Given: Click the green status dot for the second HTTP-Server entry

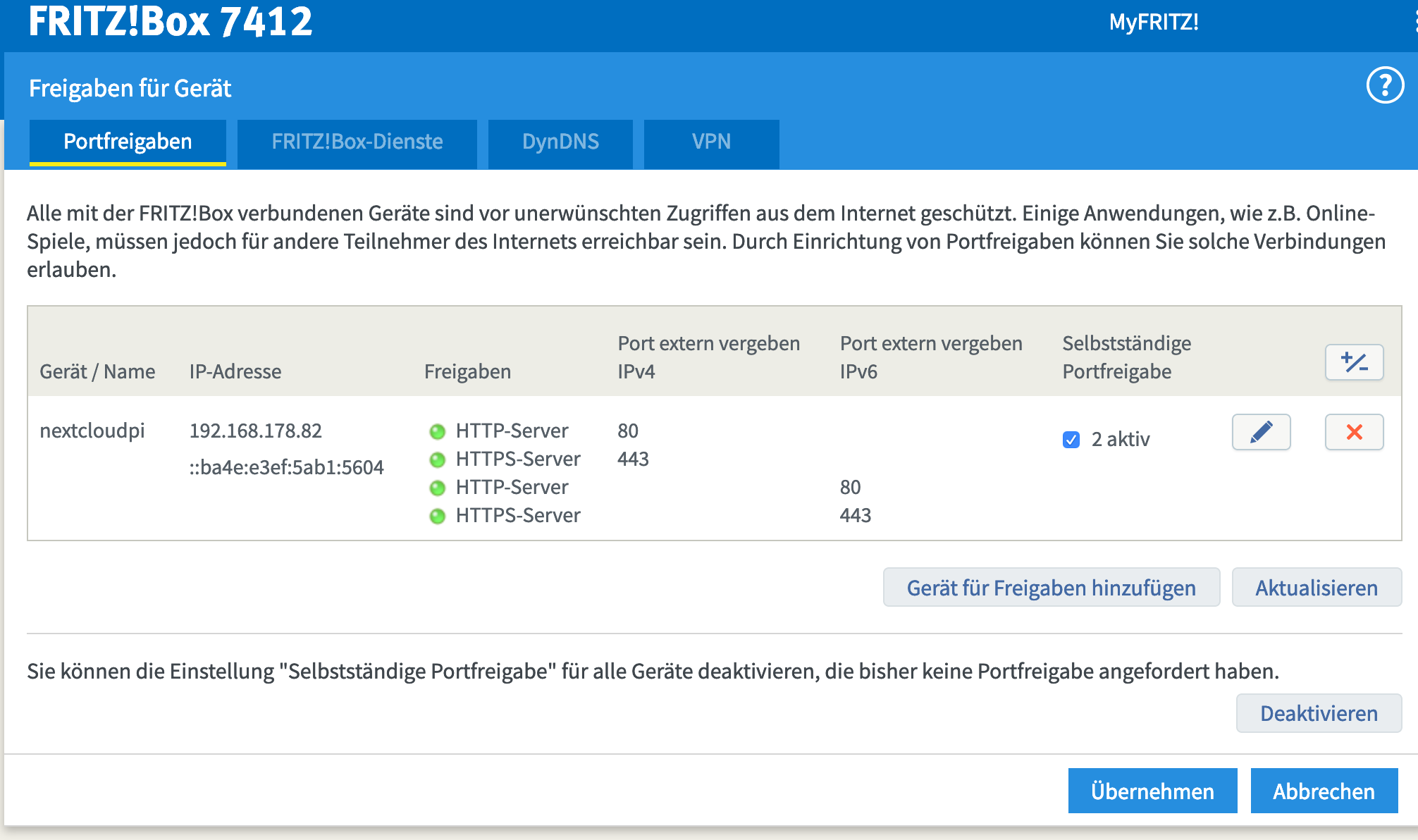Looking at the screenshot, I should [x=438, y=488].
